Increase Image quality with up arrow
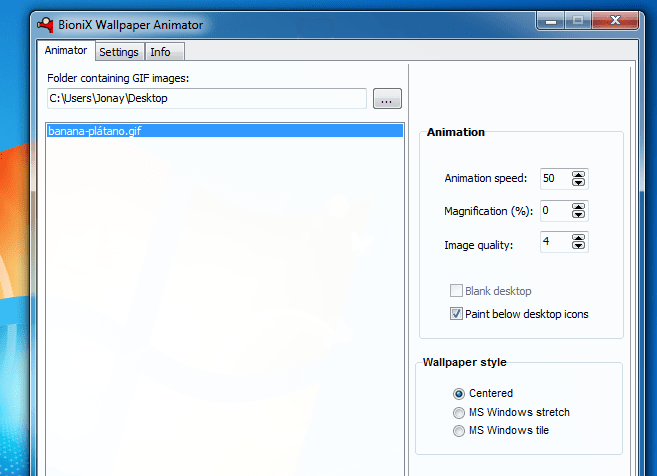 pyautogui.click(x=578, y=238)
